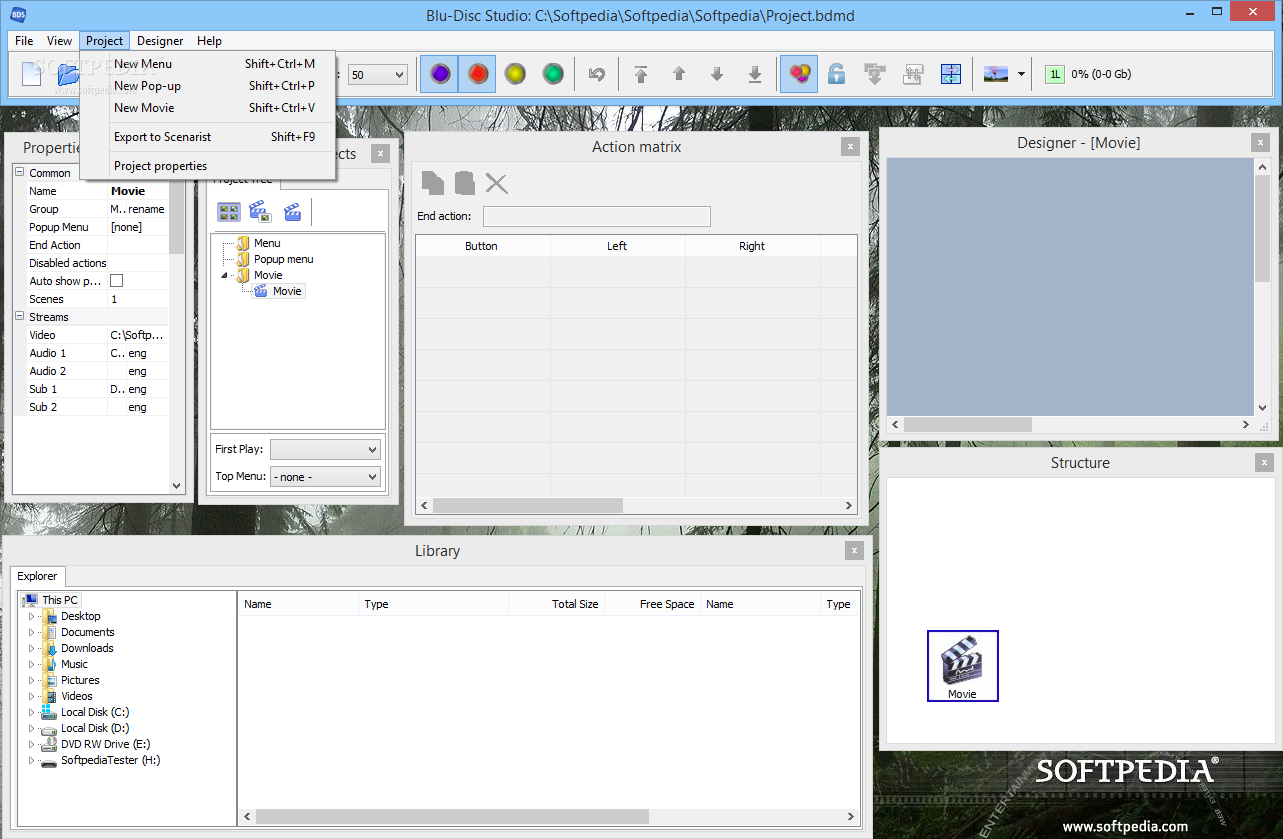Image resolution: width=1283 pixels, height=839 pixels.
Task: Click the Total Size column header in Library
Action: click(557, 604)
